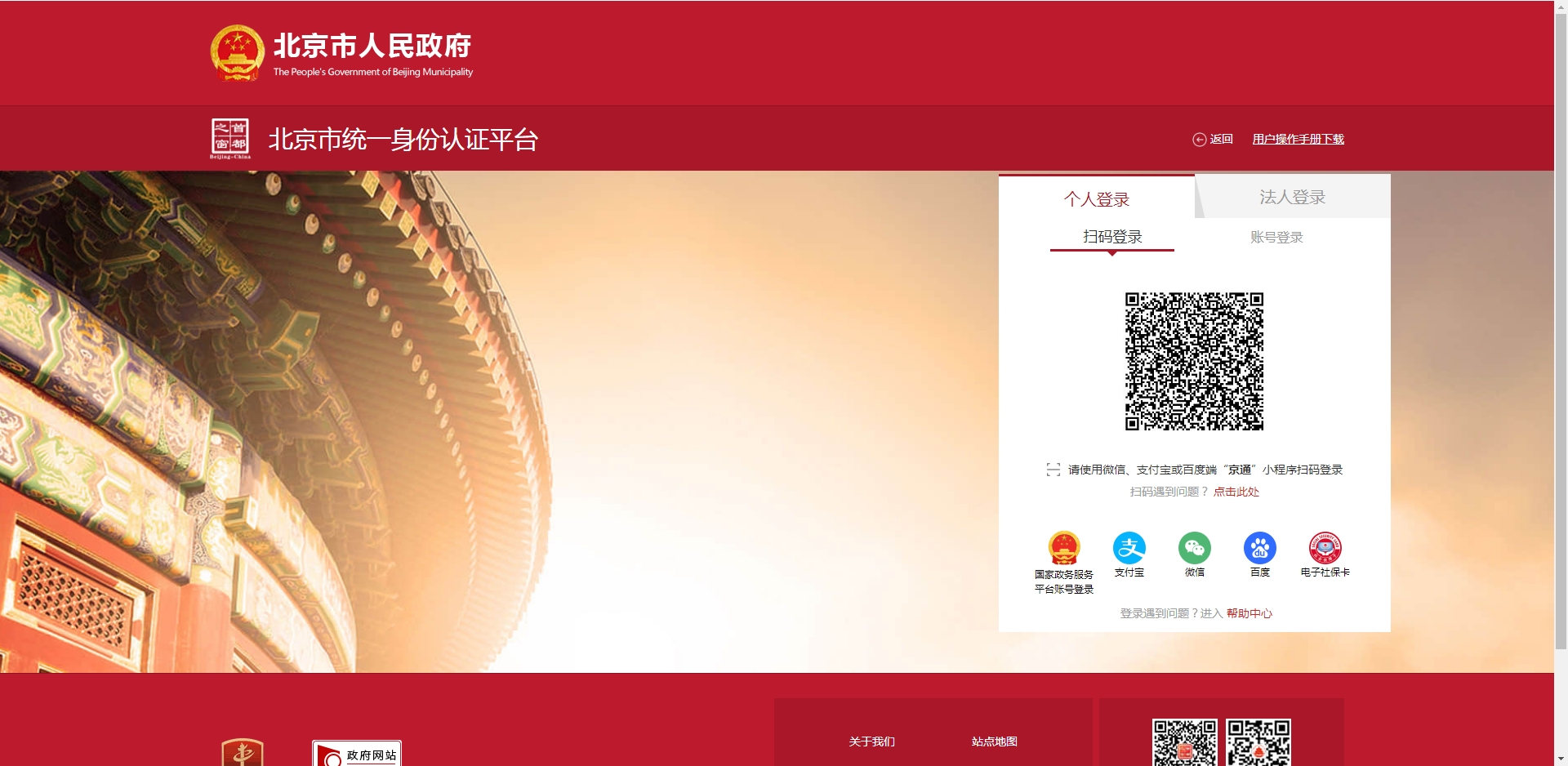Image resolution: width=1568 pixels, height=766 pixels.
Task: Click the QR scan frame icon beside 京通 hint
Action: click(x=1053, y=470)
